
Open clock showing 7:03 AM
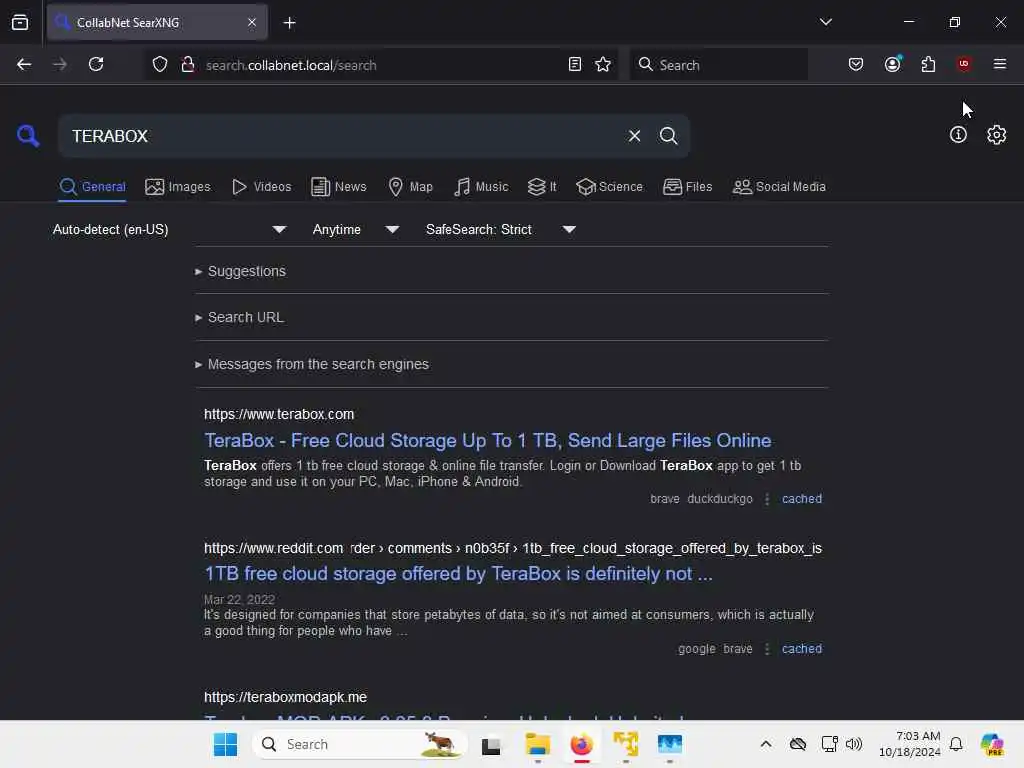[x=909, y=744]
